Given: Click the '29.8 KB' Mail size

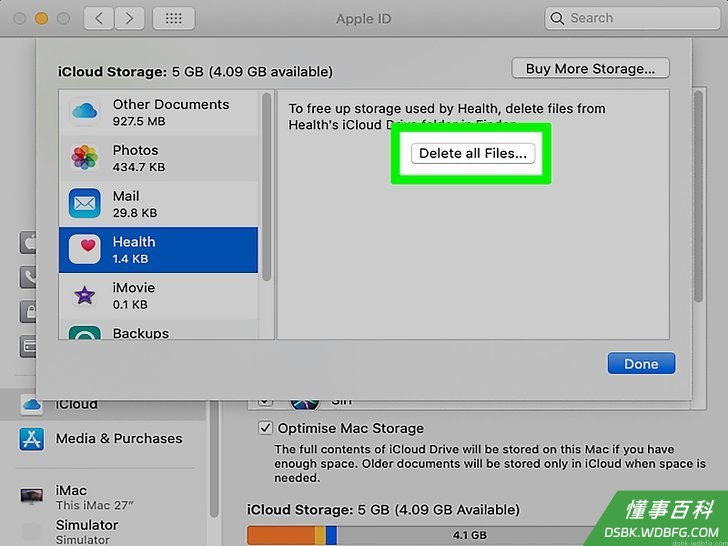Looking at the screenshot, I should click(x=135, y=213).
